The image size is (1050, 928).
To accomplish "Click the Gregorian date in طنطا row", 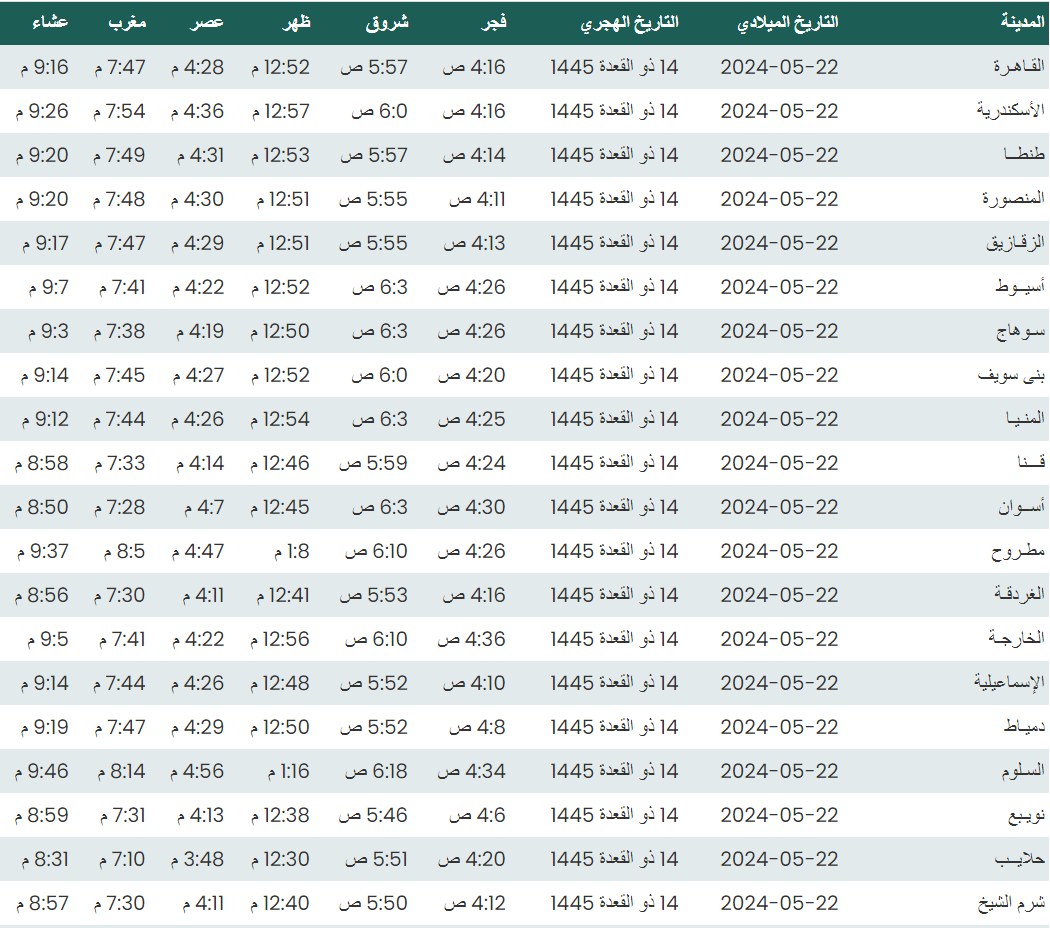I will [x=779, y=155].
